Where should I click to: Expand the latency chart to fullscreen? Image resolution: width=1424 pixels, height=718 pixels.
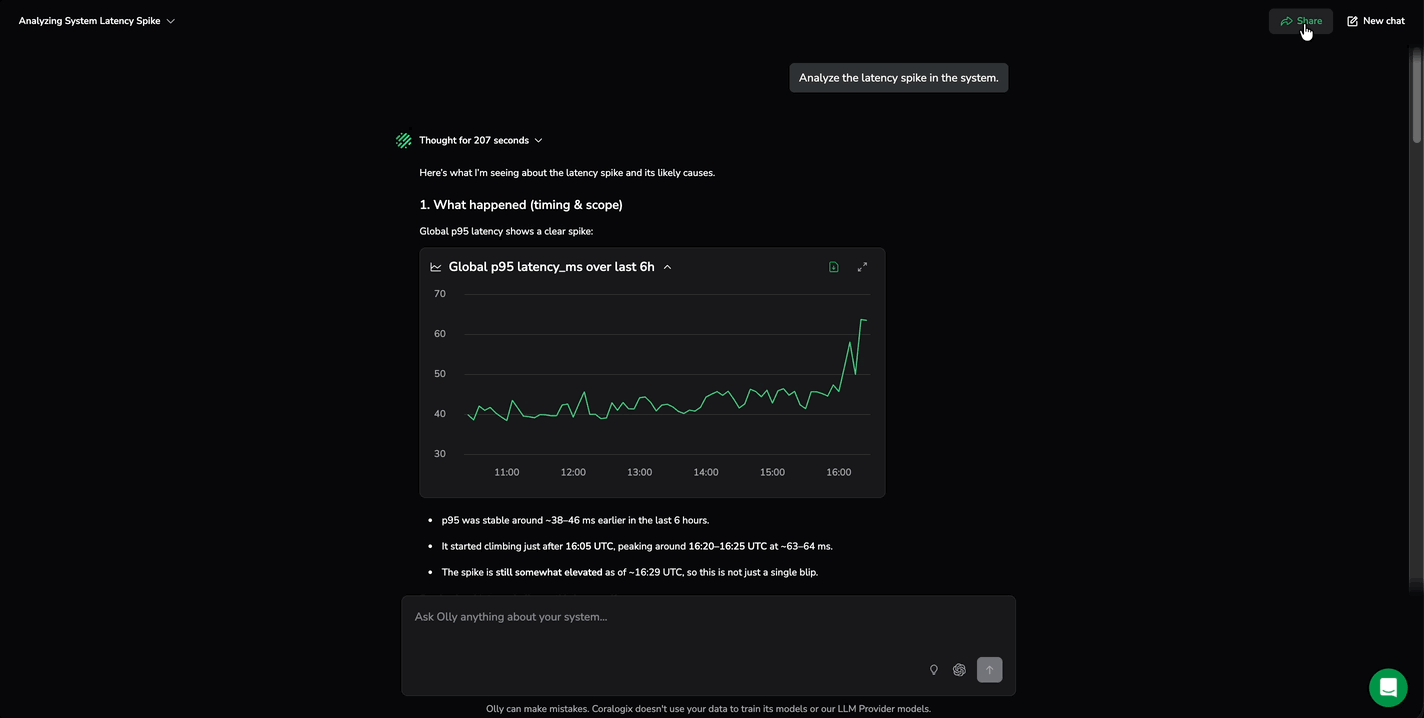pos(862,267)
